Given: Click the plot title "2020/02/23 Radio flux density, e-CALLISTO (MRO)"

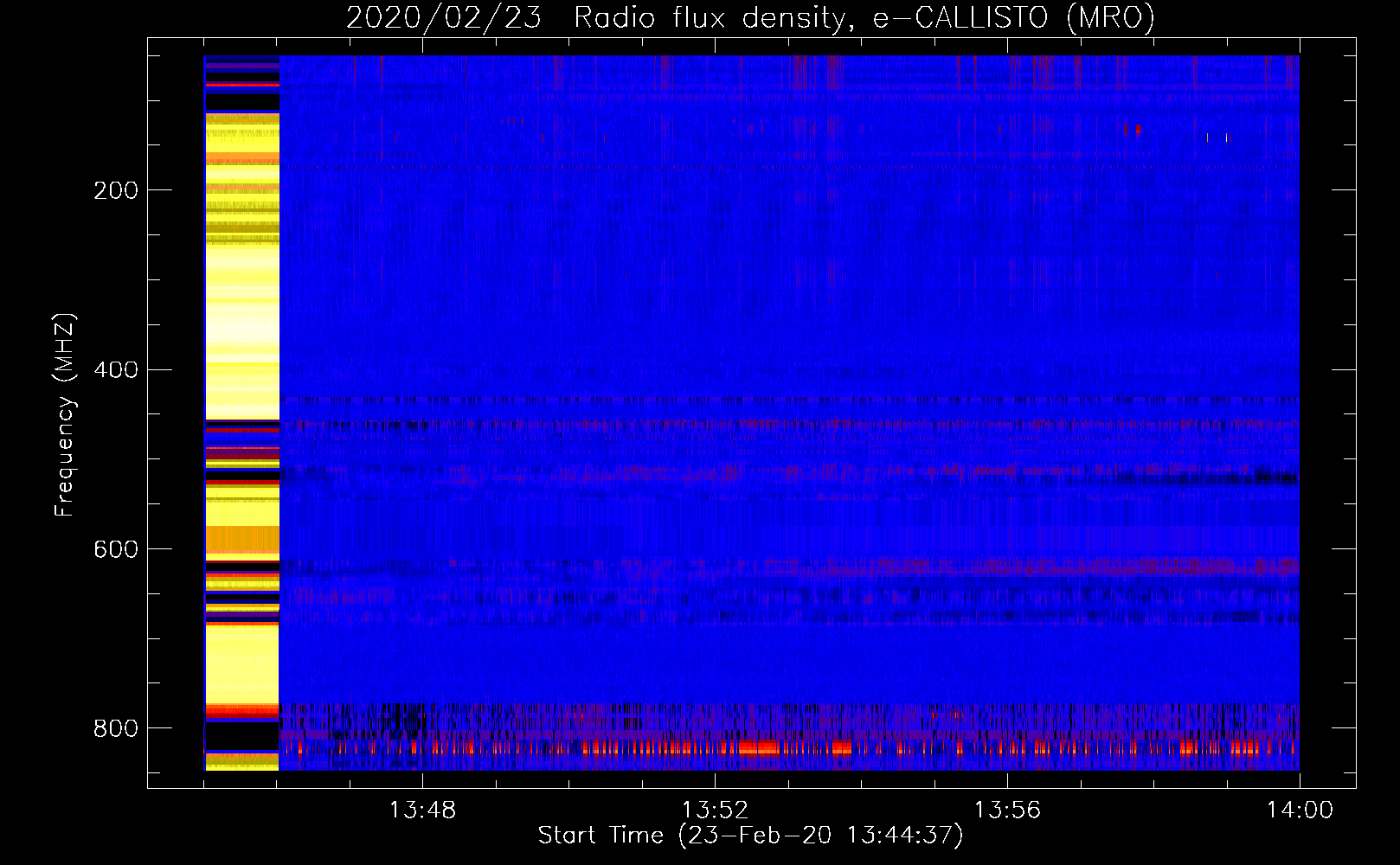Looking at the screenshot, I should pyautogui.click(x=750, y=17).
